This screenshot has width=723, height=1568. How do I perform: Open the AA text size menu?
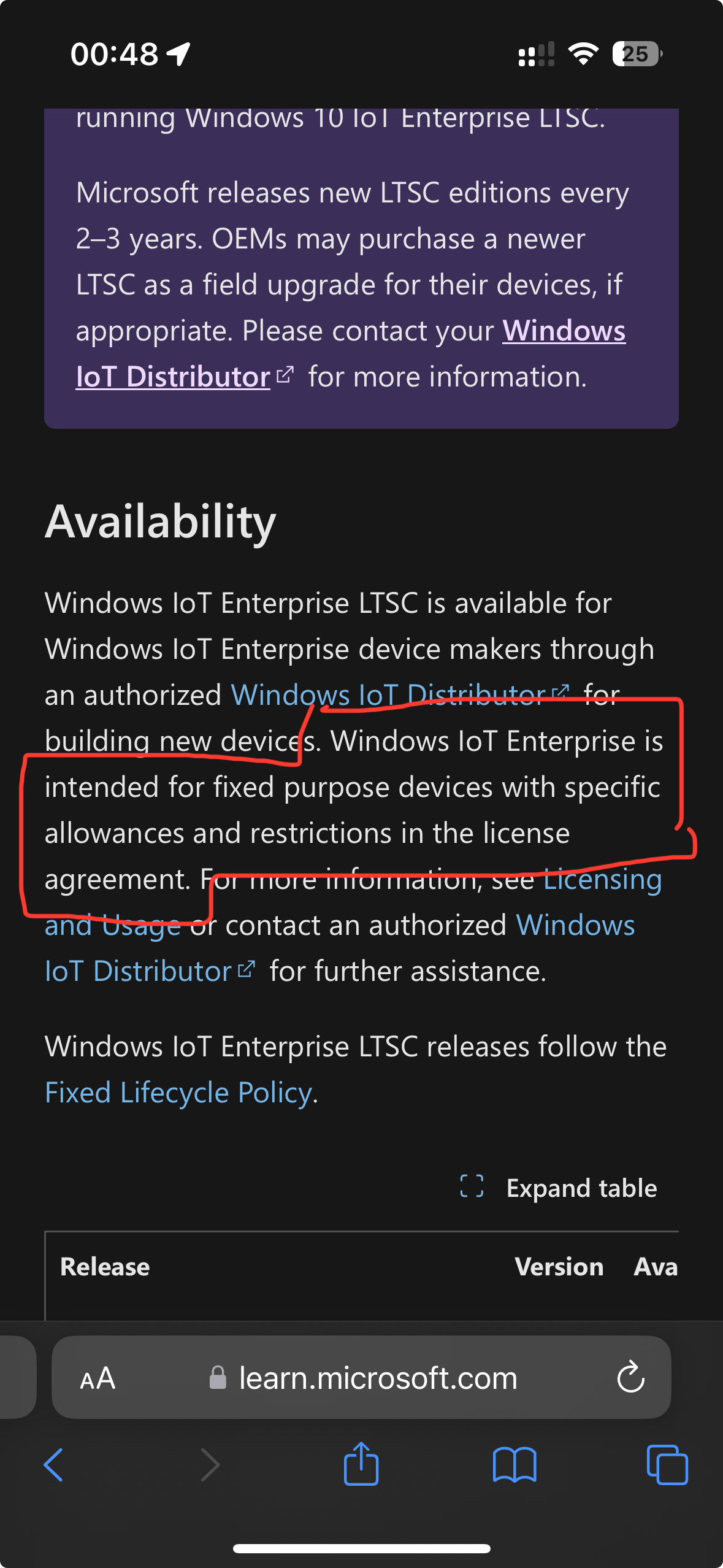click(x=98, y=1378)
